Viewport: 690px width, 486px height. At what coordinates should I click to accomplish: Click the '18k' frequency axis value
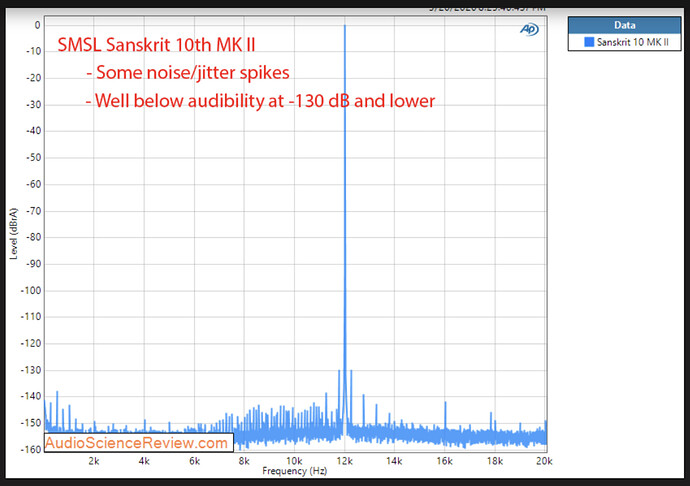click(x=495, y=461)
